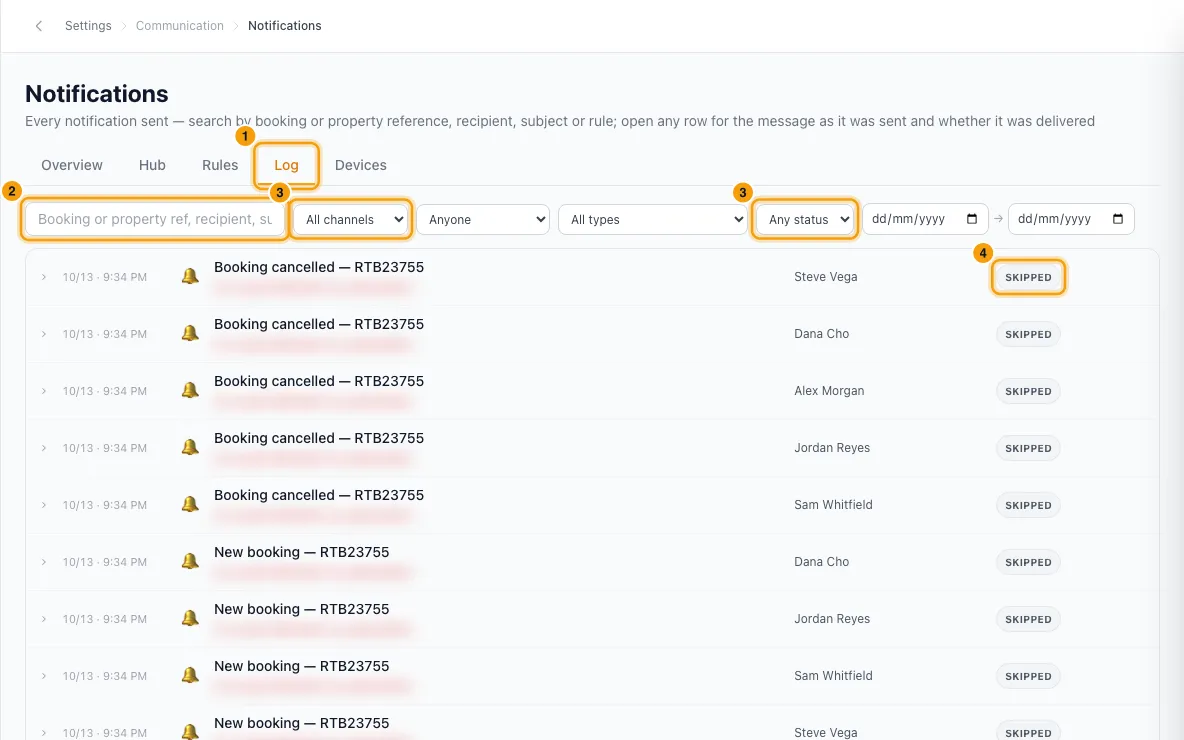Open the Devices tab
The height and width of the screenshot is (740, 1184).
(360, 165)
